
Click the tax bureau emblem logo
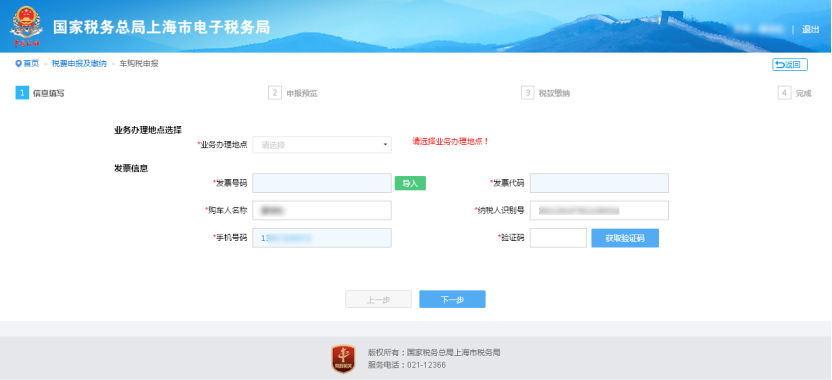click(26, 27)
